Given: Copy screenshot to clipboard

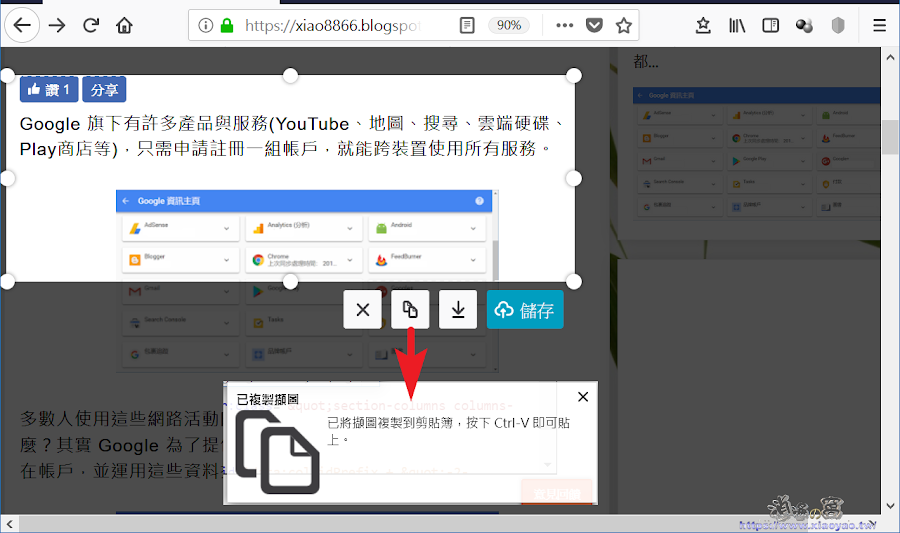Looking at the screenshot, I should click(x=410, y=310).
